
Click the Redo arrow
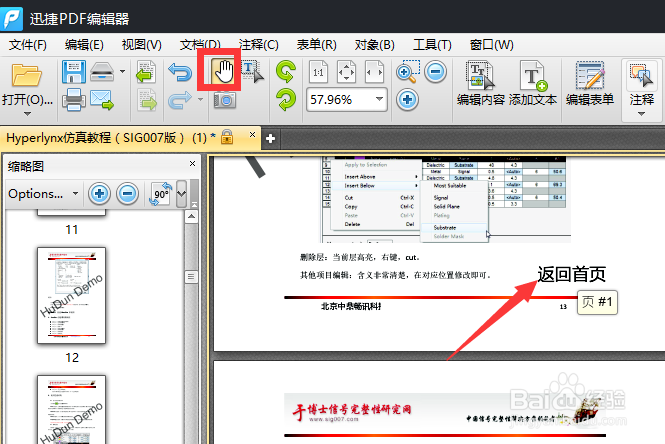pos(180,101)
